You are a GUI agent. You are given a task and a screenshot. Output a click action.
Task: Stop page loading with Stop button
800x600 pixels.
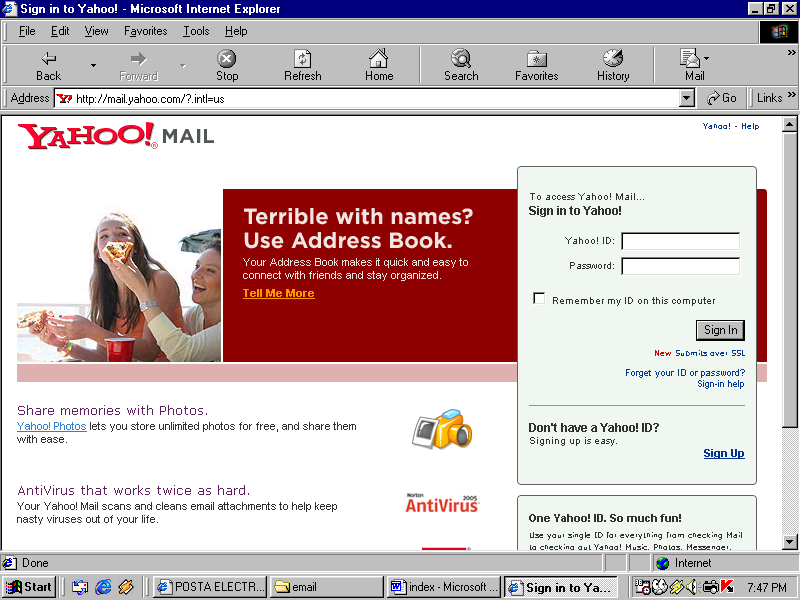coord(227,65)
